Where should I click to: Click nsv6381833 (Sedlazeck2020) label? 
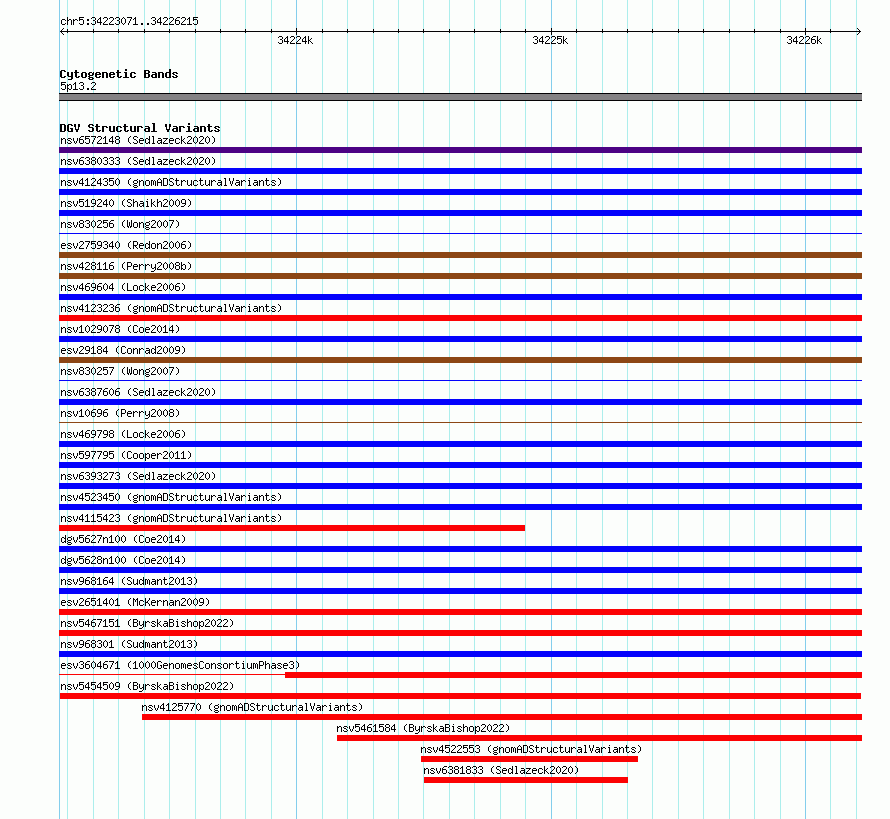pos(501,770)
